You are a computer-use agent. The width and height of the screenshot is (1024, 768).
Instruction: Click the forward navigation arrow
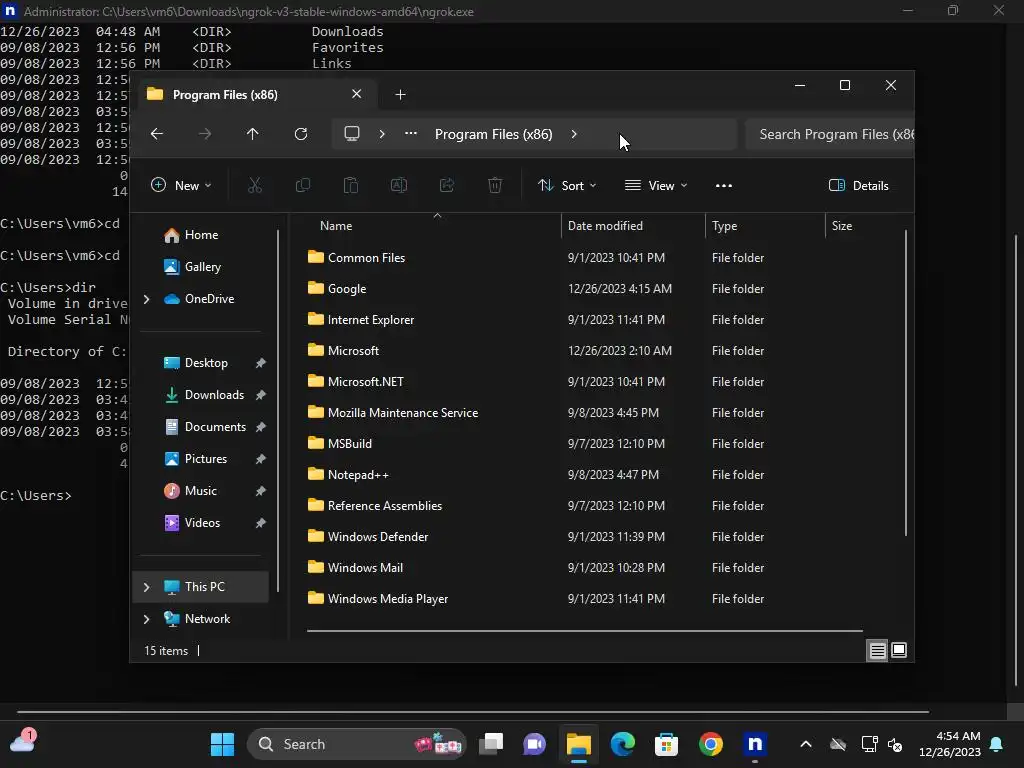point(205,134)
